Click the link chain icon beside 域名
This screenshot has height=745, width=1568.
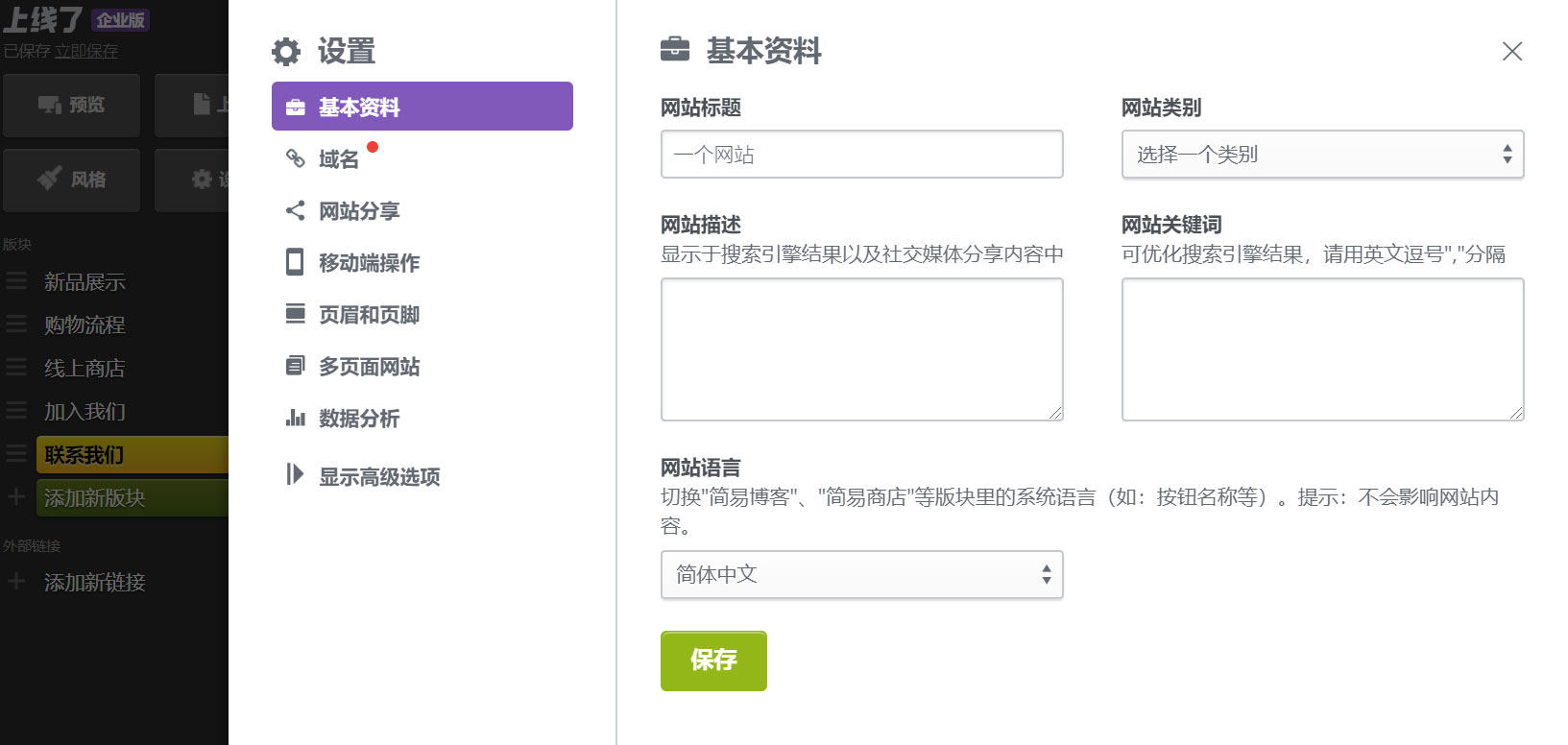[296, 158]
